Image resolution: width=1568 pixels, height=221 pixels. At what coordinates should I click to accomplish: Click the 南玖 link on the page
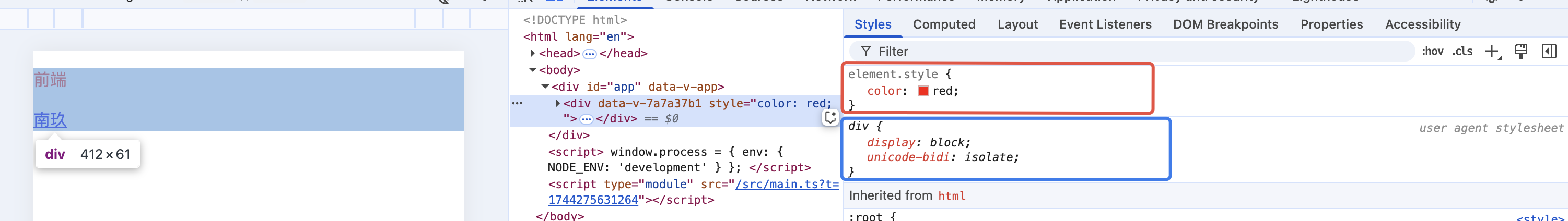pyautogui.click(x=50, y=120)
